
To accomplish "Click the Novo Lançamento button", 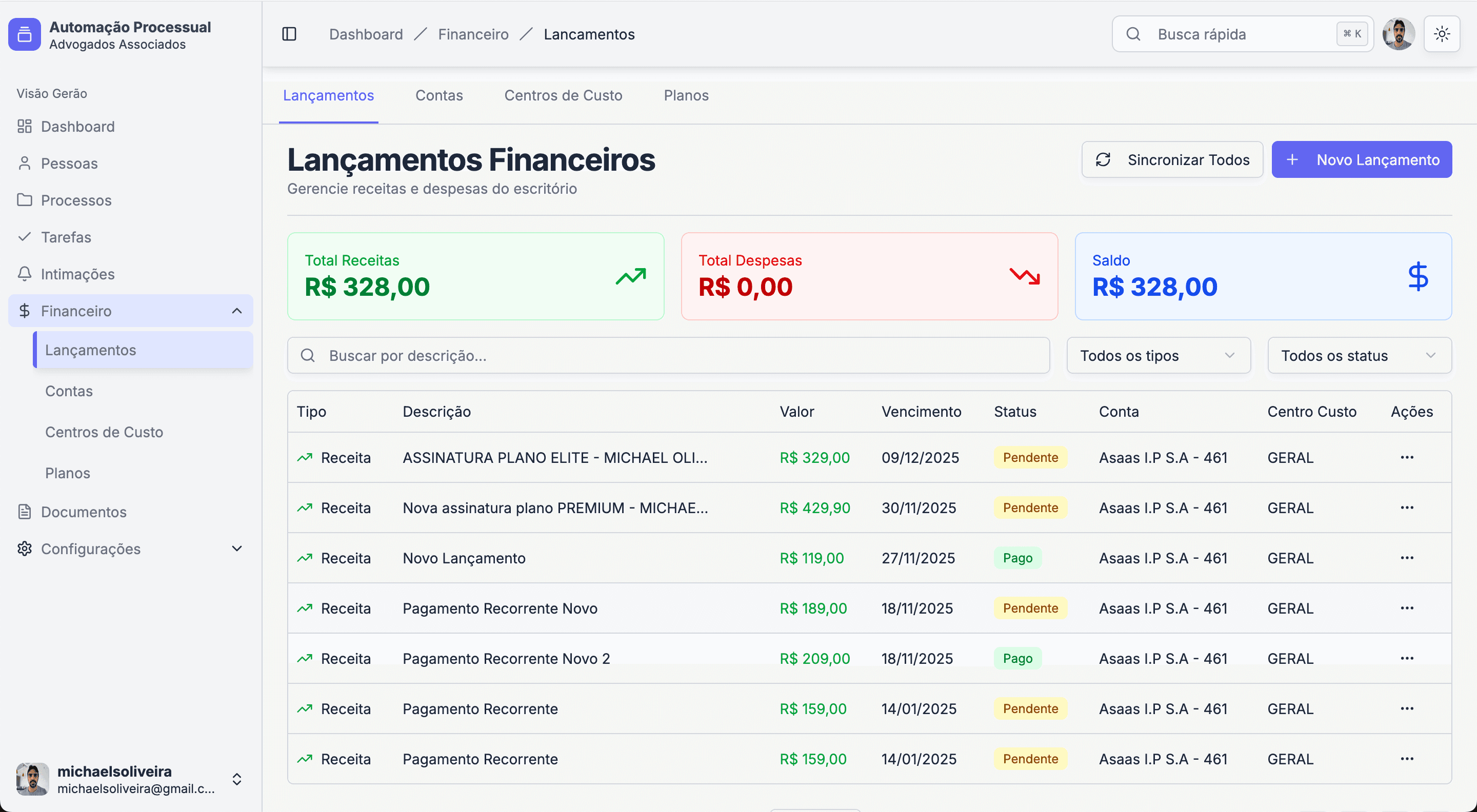I will (x=1361, y=159).
